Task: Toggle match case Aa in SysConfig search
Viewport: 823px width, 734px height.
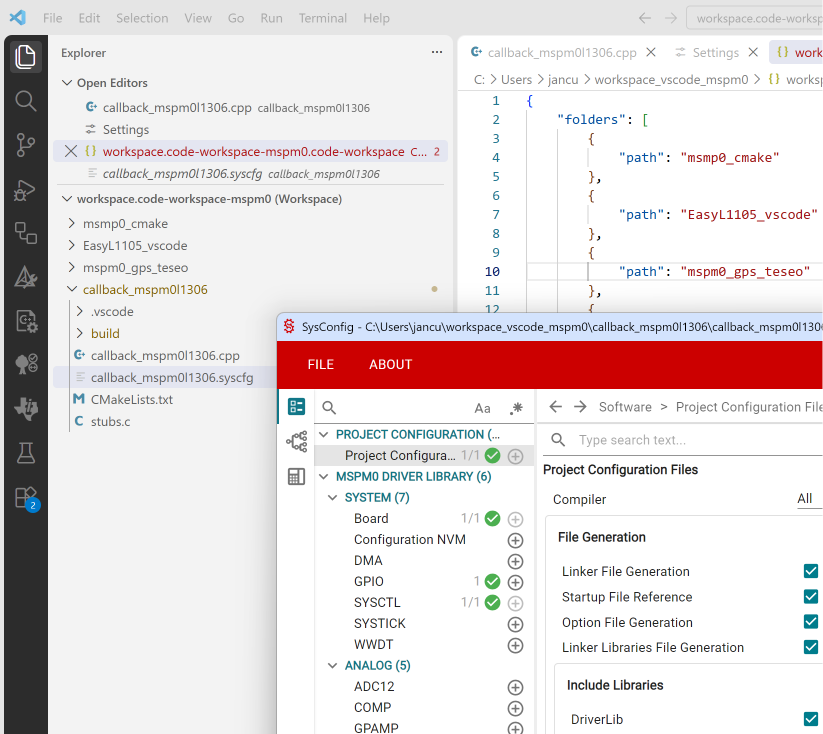Action: click(482, 408)
